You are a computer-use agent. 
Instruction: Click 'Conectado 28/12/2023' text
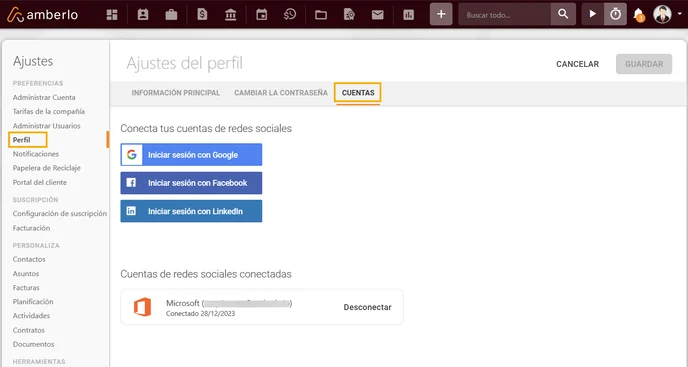[x=201, y=313]
